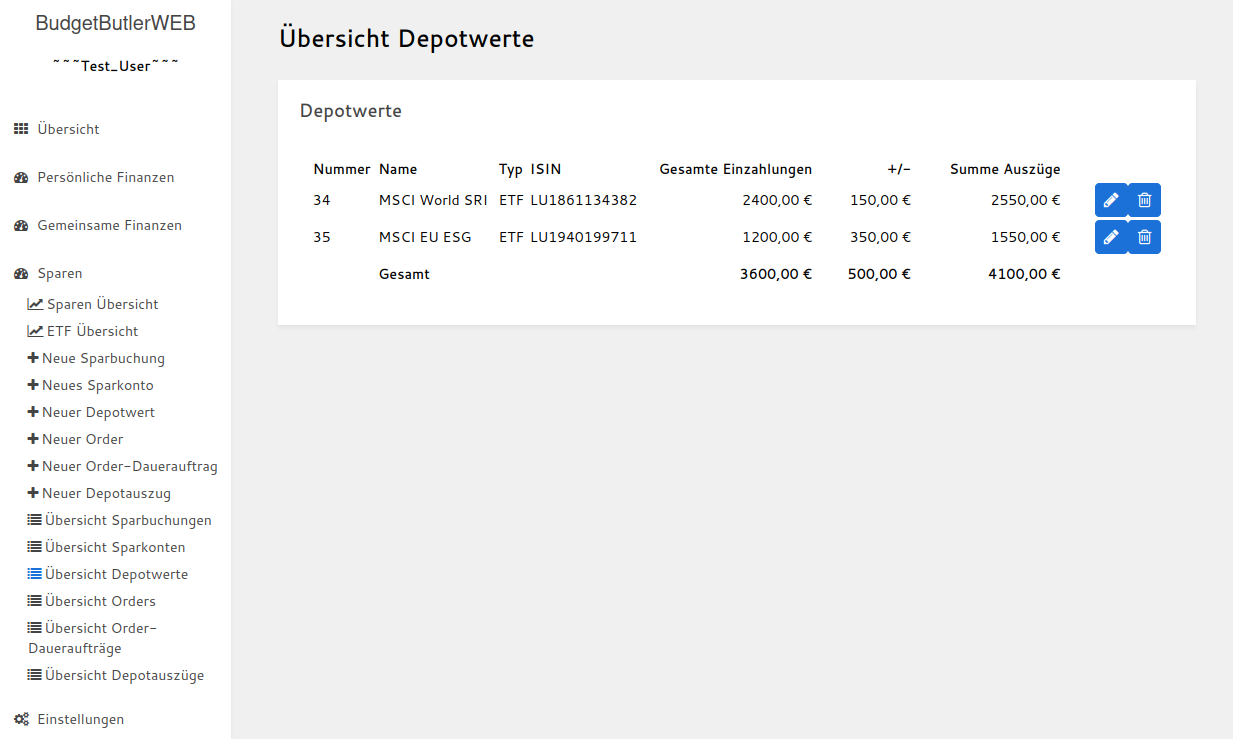Expand the Gemeinsame Finanzen section
The height and width of the screenshot is (739, 1233).
[x=109, y=225]
